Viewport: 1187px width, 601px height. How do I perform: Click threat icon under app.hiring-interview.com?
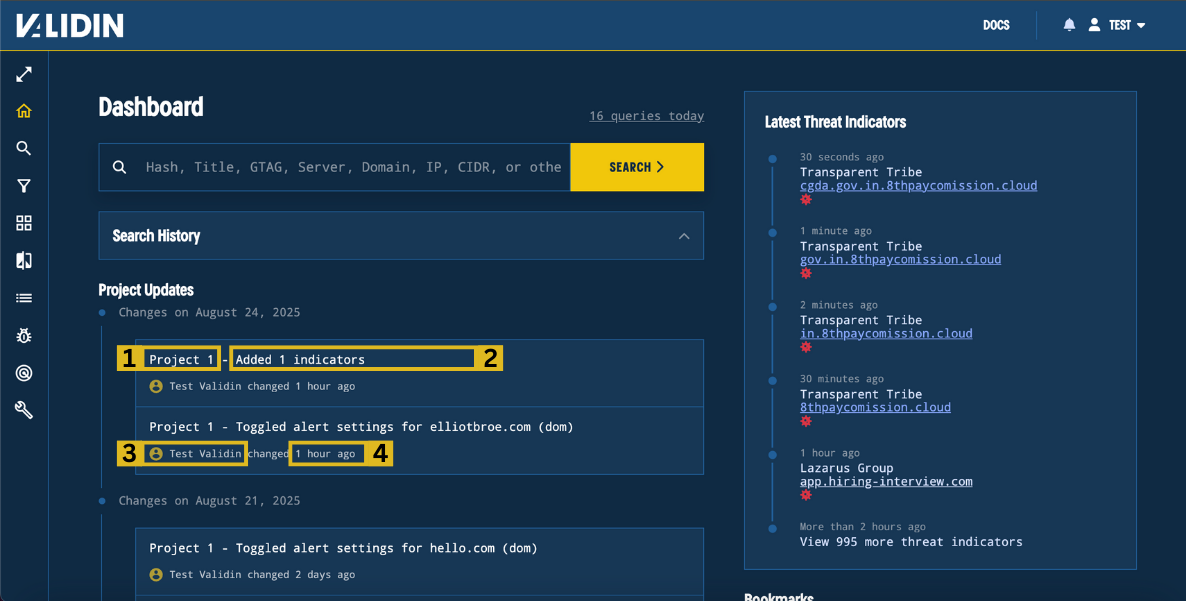806,495
